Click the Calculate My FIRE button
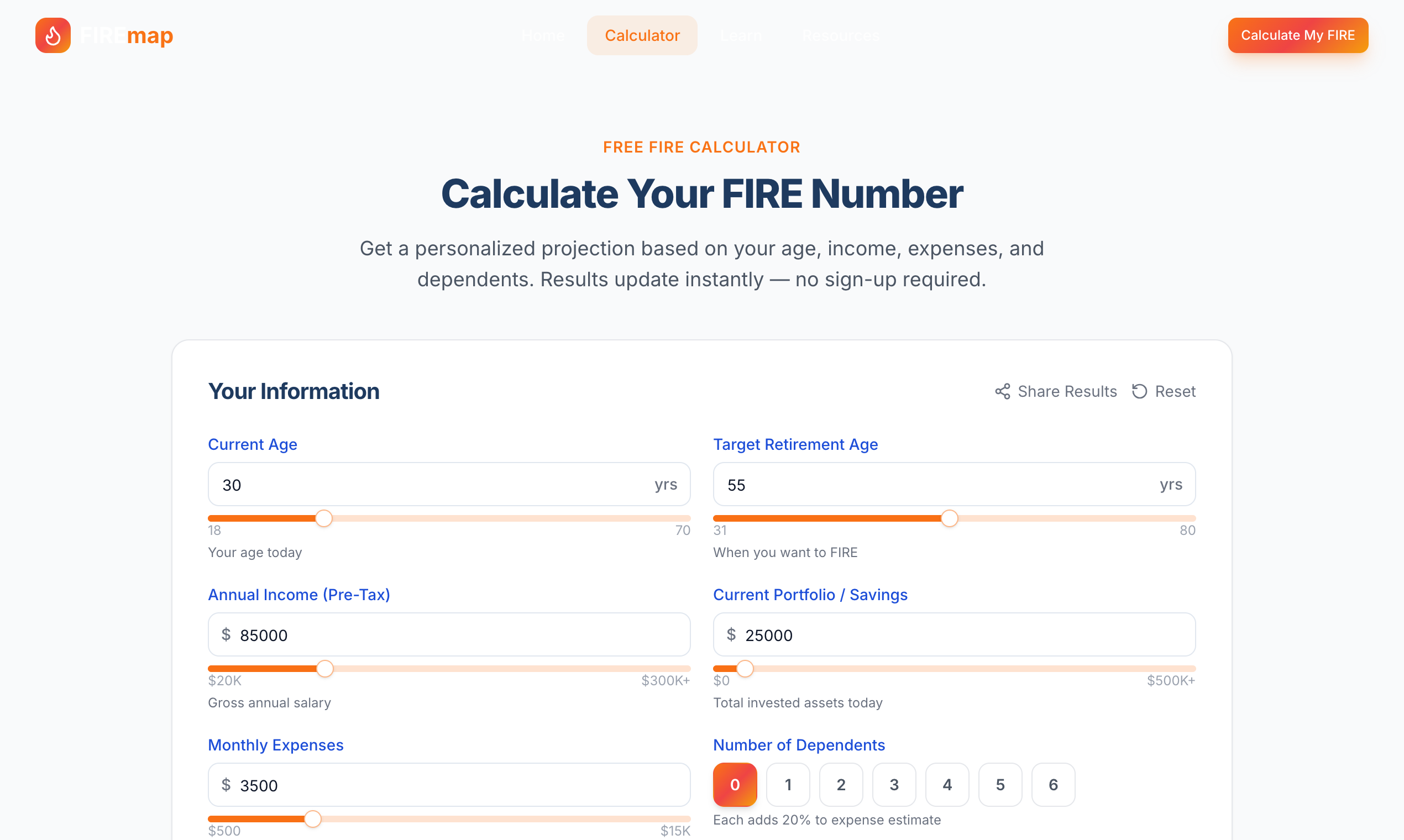 (1297, 35)
